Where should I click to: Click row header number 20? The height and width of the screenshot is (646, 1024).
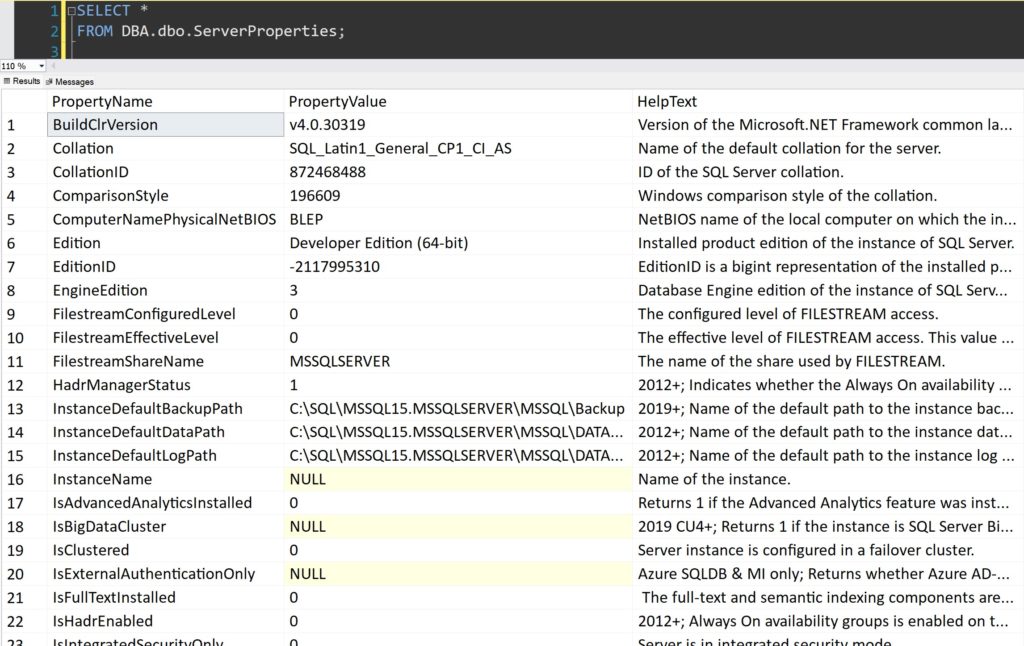point(24,573)
